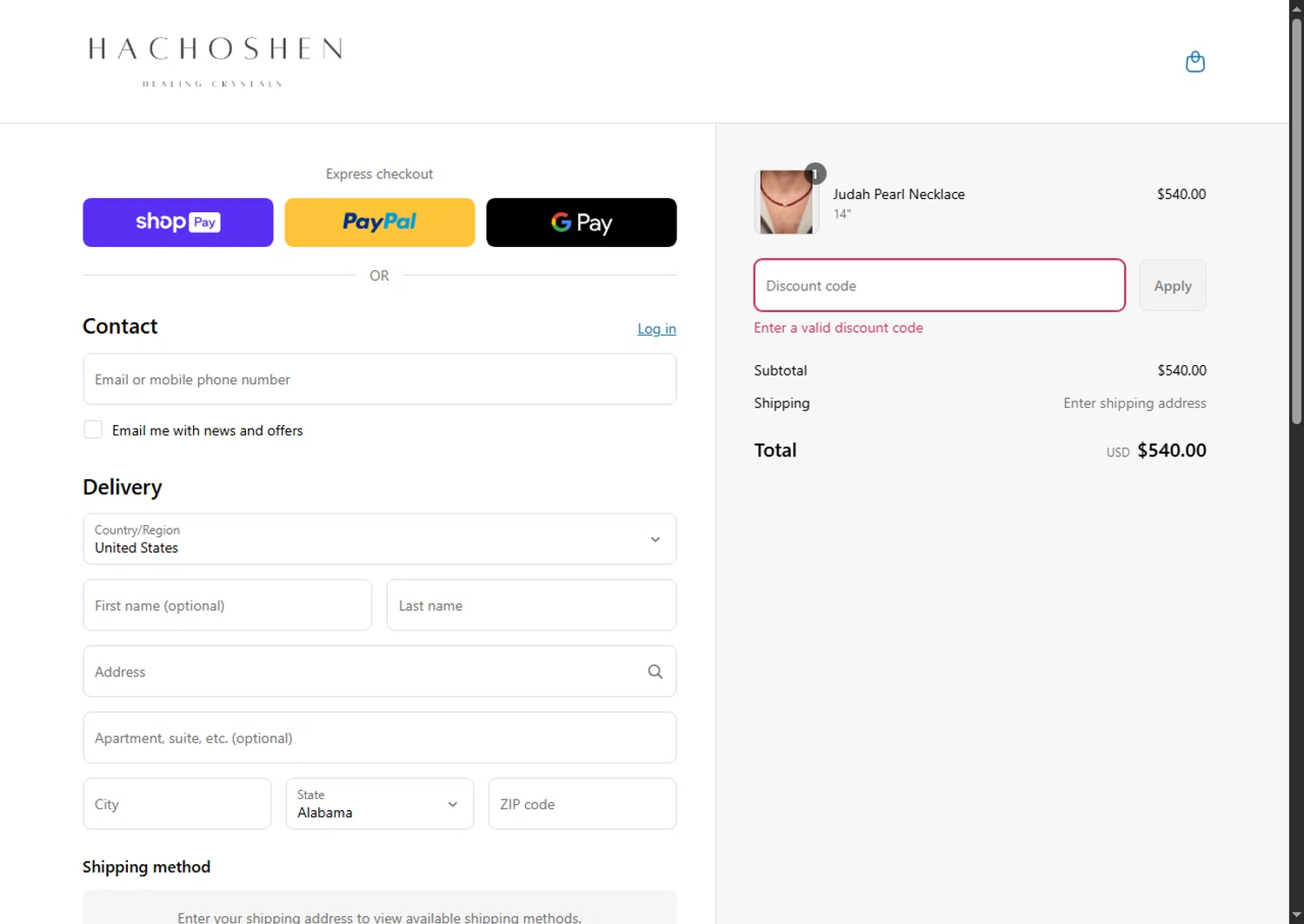Apply the discount code
This screenshot has height=924, width=1304.
pyautogui.click(x=1173, y=285)
